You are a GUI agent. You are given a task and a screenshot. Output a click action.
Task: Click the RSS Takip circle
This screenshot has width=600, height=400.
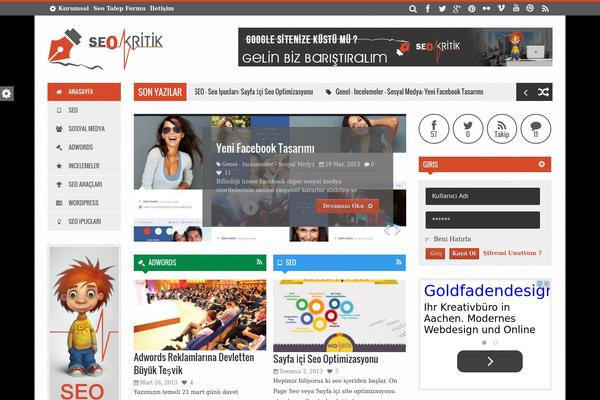pyautogui.click(x=502, y=129)
